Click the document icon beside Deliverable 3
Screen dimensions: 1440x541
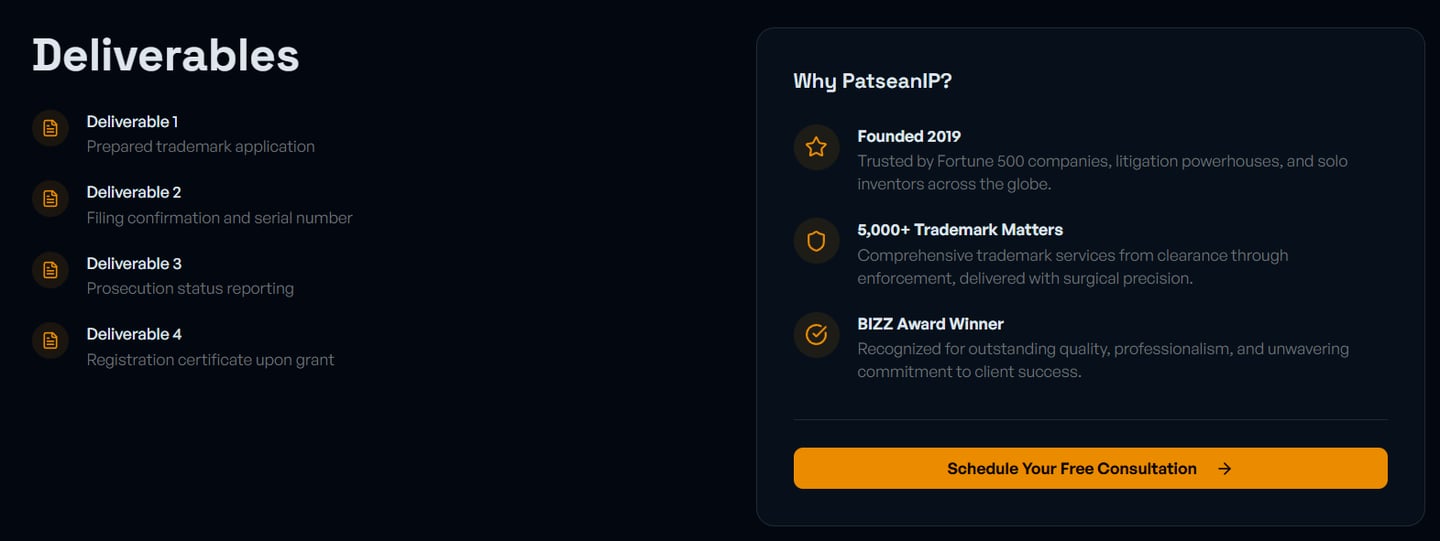click(50, 270)
